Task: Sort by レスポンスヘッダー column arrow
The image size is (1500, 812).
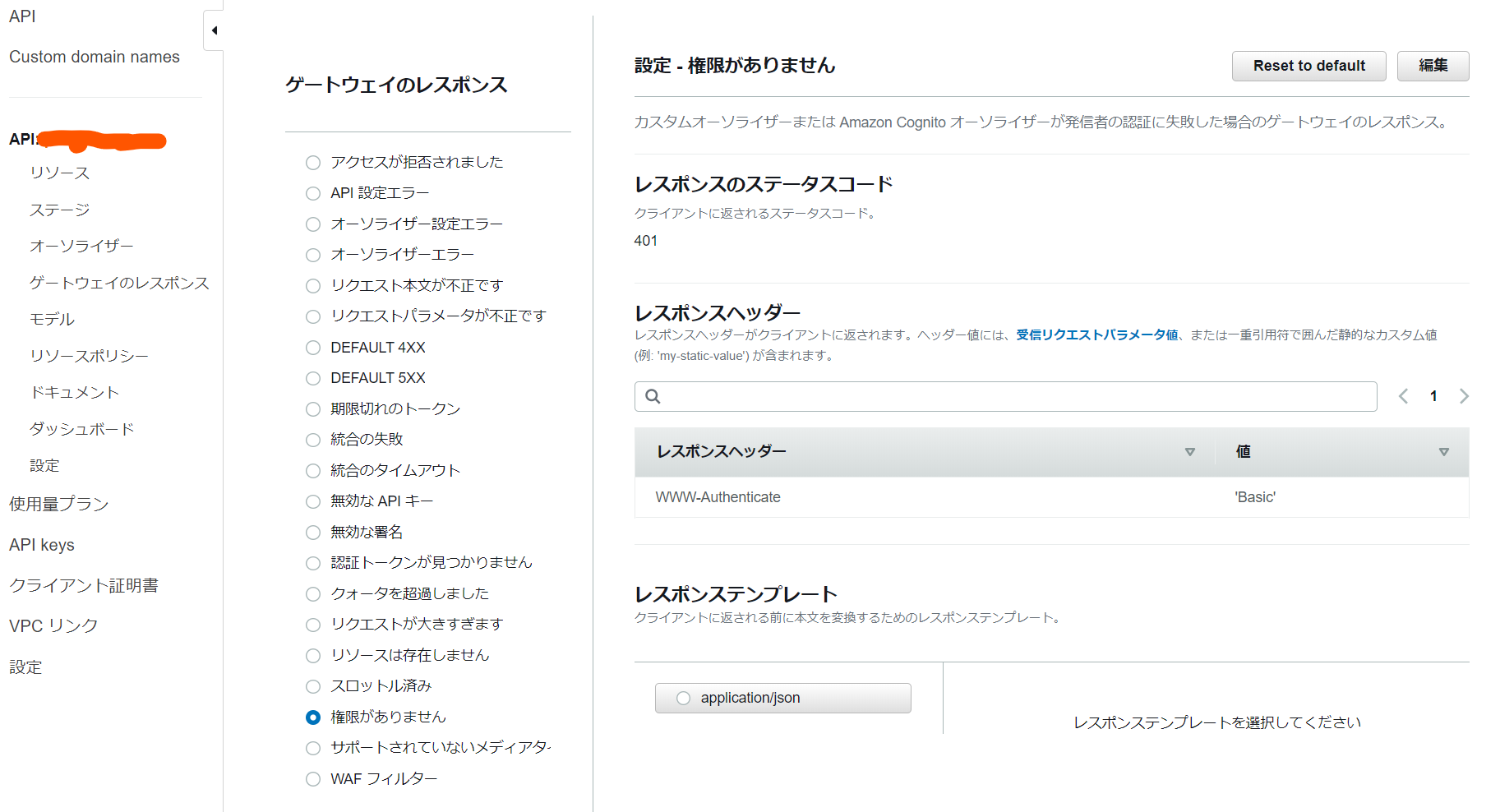Action: tap(1189, 452)
